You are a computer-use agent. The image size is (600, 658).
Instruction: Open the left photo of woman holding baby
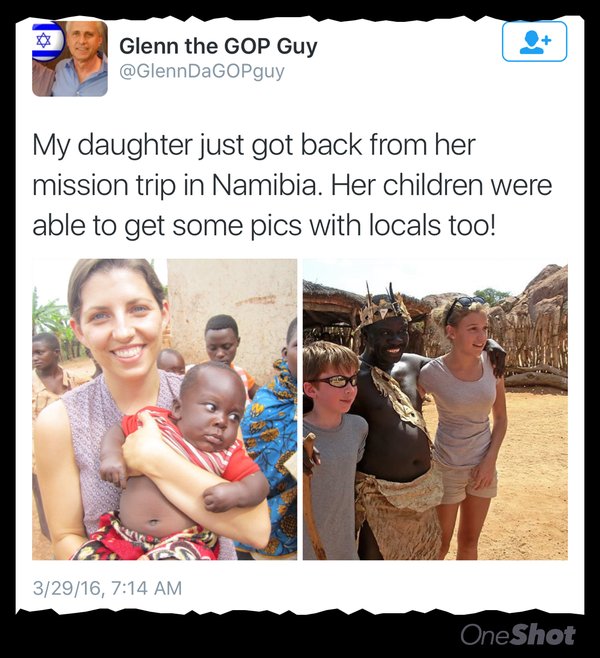tap(164, 409)
